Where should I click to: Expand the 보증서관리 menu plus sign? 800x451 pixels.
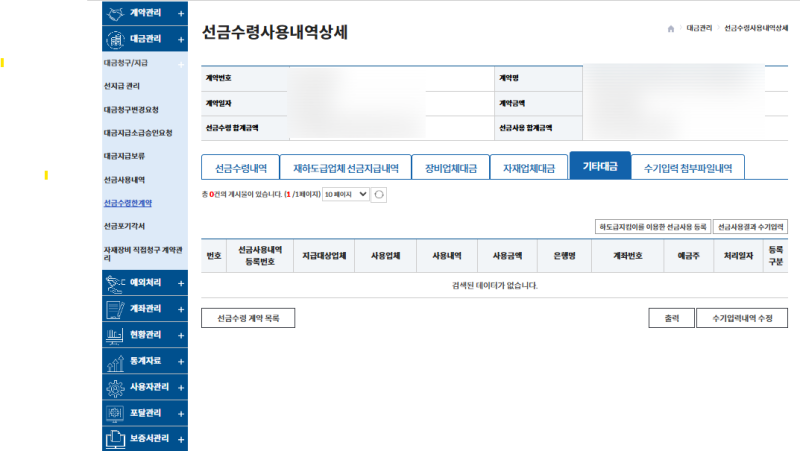[x=181, y=439]
